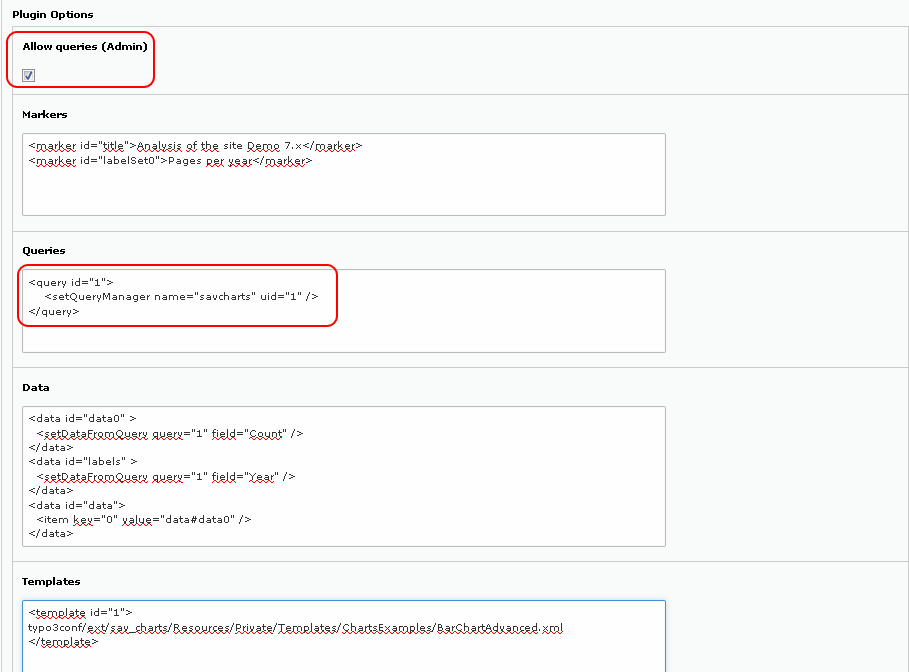Click the BarChartAdvanced.xml template path line
This screenshot has width=909, height=672.
(295, 628)
